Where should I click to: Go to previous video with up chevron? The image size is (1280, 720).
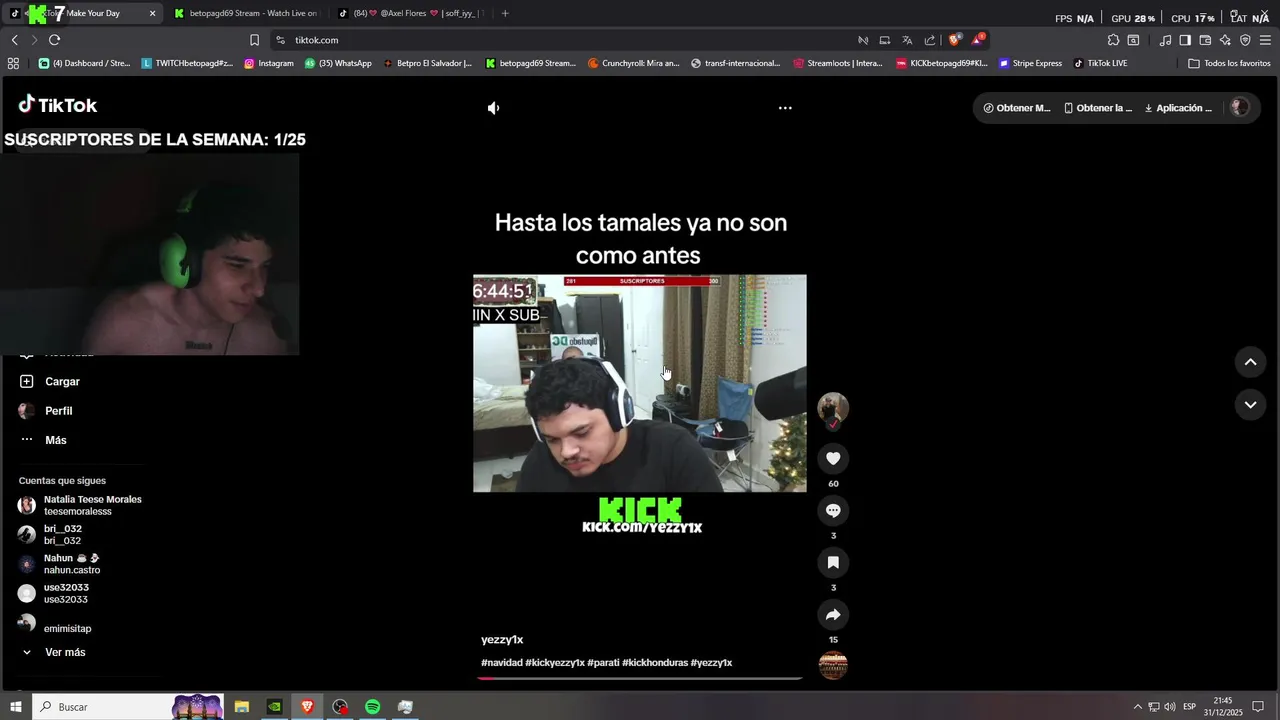pyautogui.click(x=1250, y=362)
